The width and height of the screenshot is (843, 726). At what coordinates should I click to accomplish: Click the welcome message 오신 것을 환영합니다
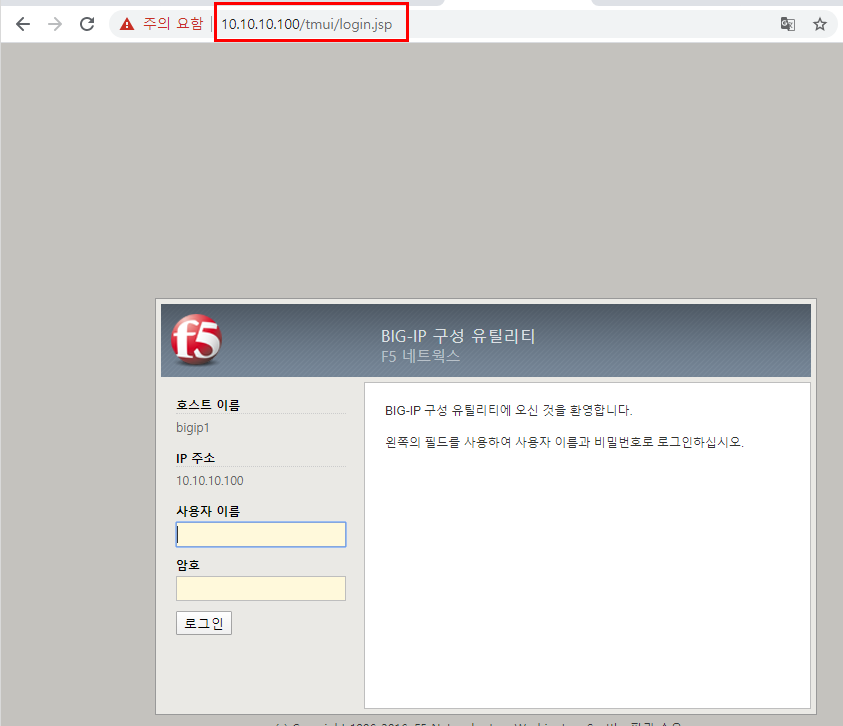[x=509, y=410]
